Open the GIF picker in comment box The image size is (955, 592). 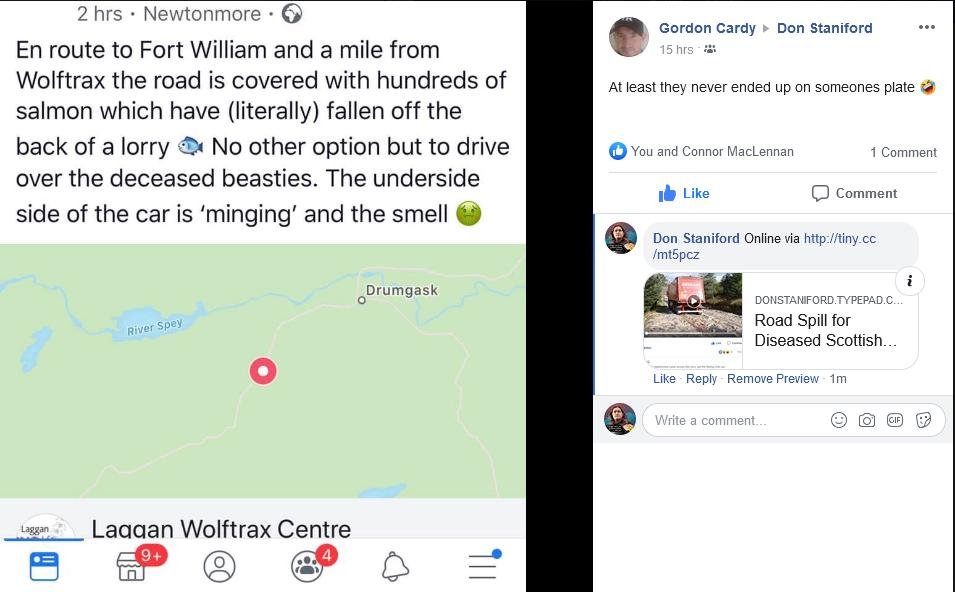point(895,420)
